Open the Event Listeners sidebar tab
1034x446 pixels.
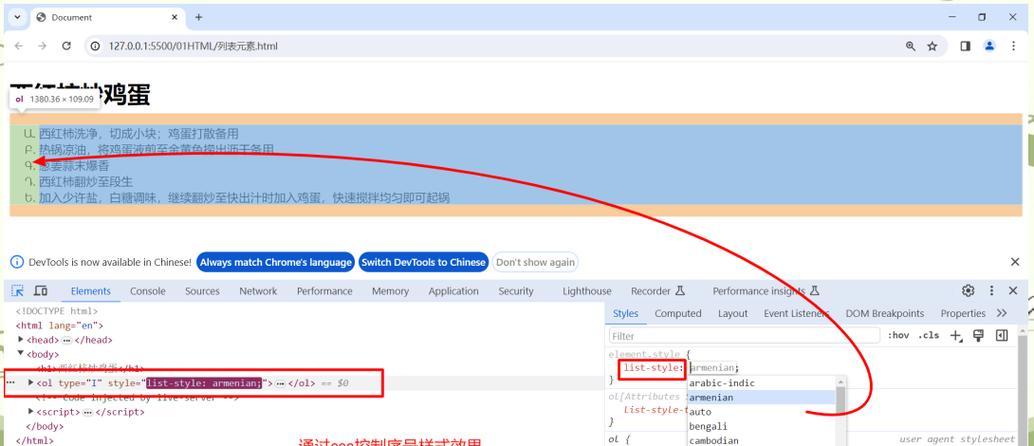point(797,313)
